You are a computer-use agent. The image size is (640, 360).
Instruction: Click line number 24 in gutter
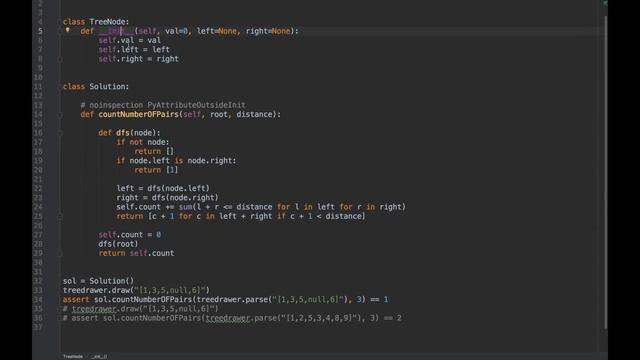[38, 207]
